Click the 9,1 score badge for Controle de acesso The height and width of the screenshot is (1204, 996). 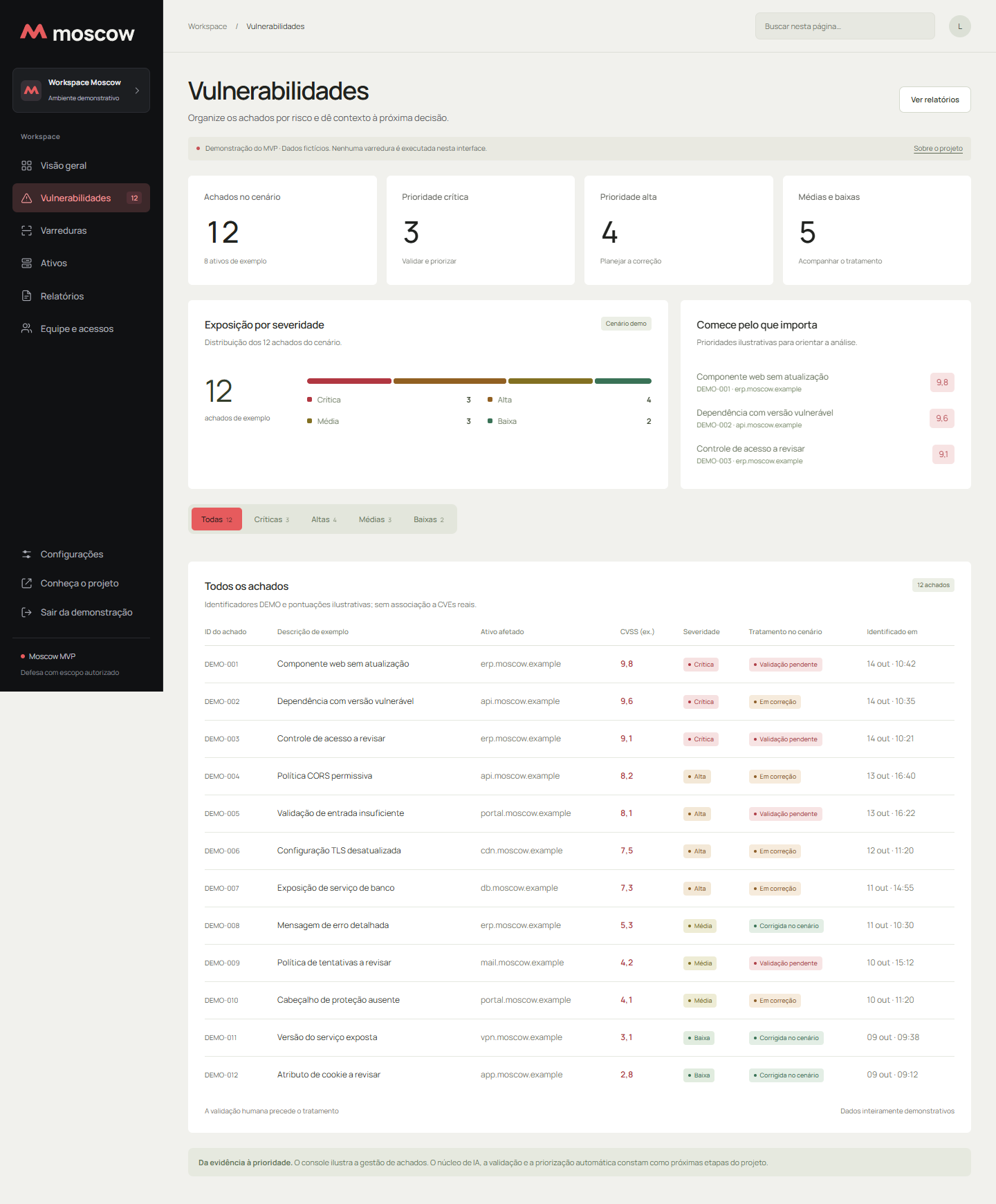point(943,454)
